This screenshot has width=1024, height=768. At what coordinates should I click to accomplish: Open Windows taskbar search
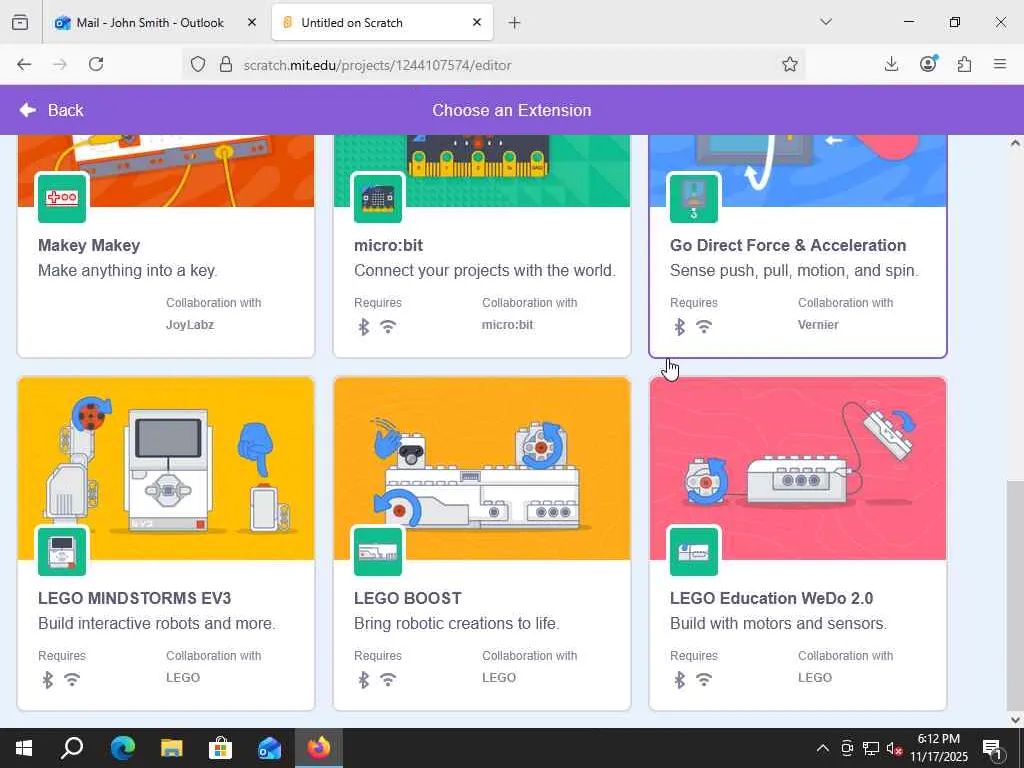pyautogui.click(x=72, y=748)
